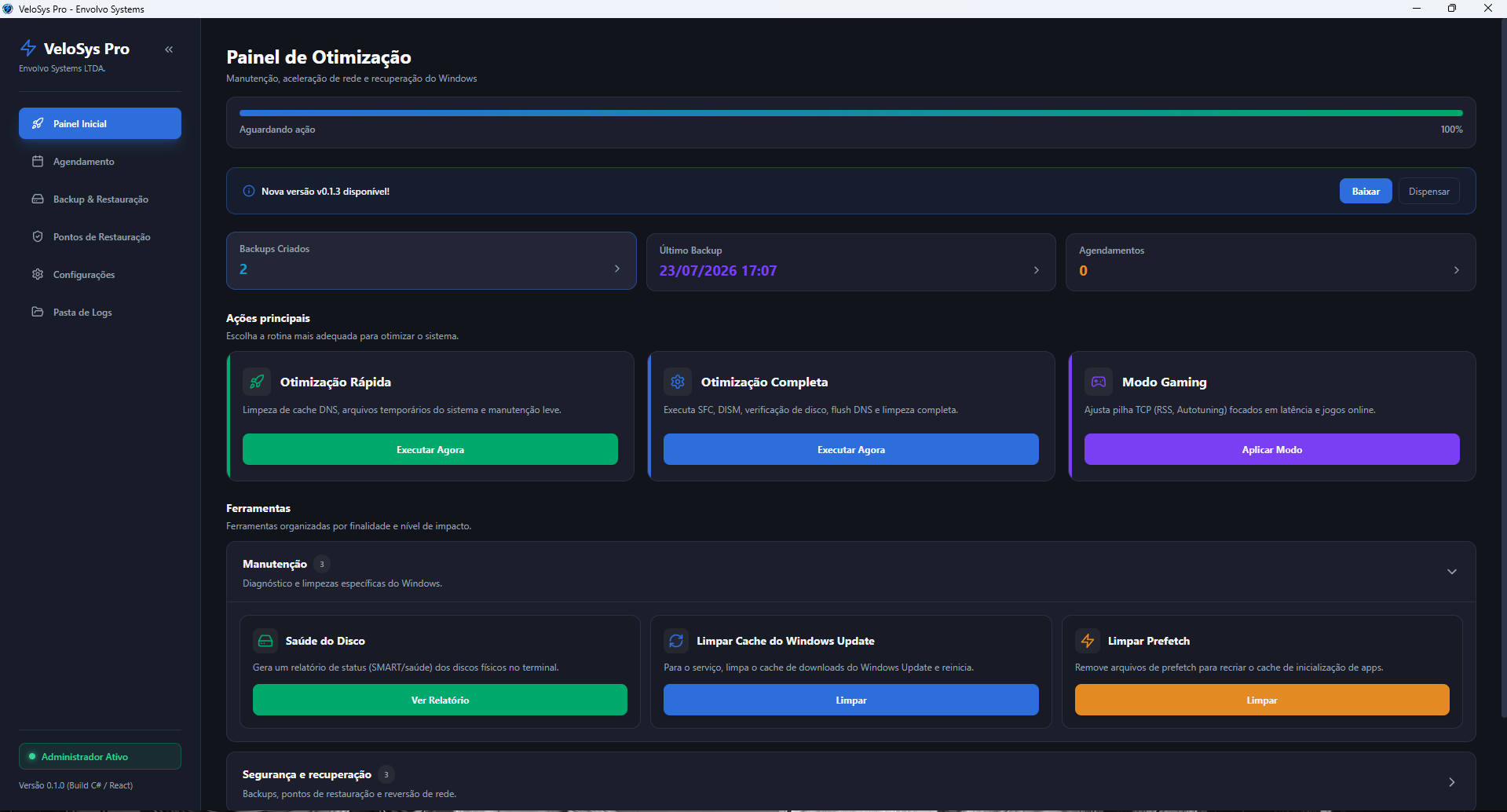Open Backups Criados card arrow
This screenshot has height=812, width=1507.
[x=617, y=269]
